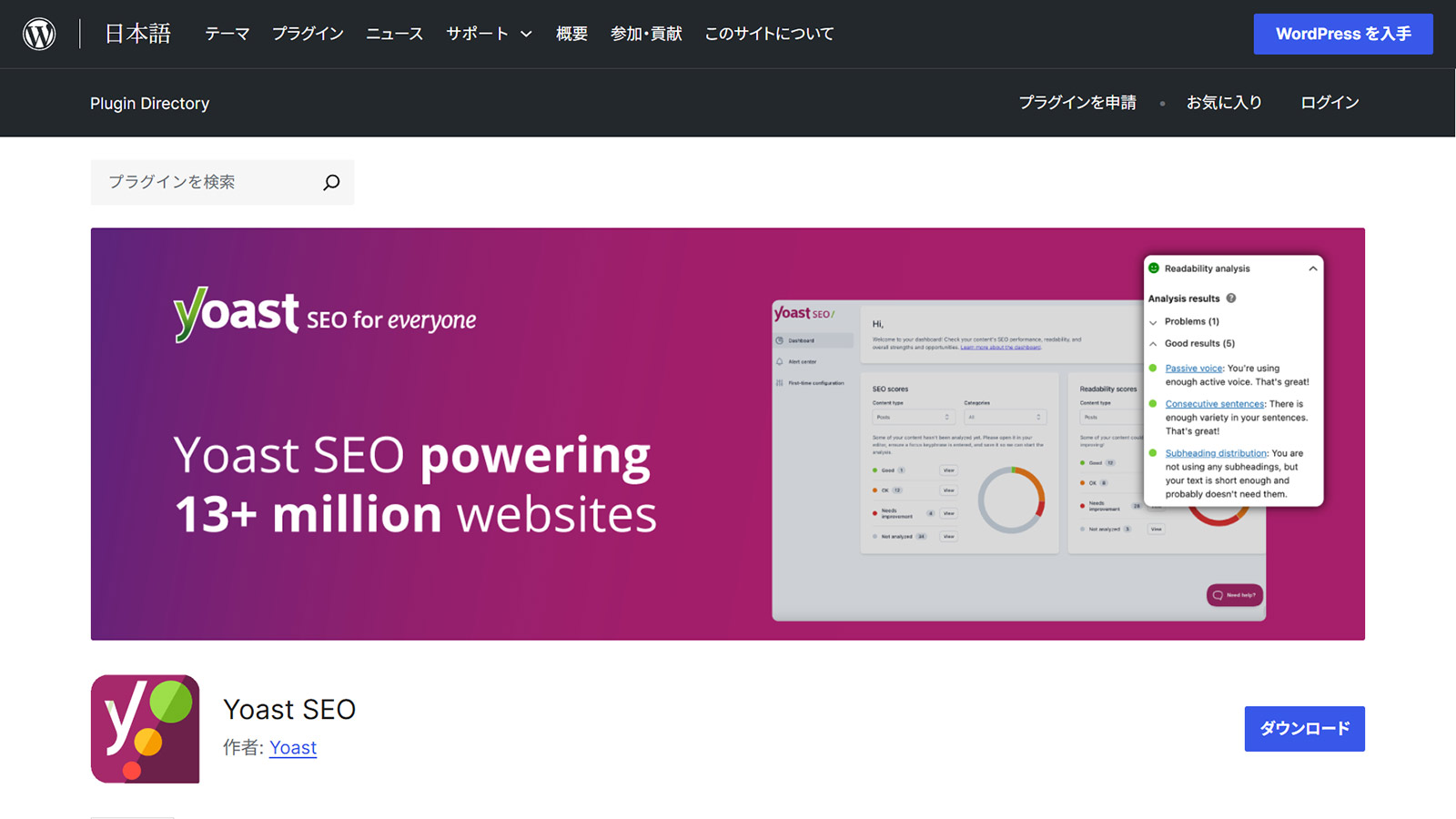Open the テーマ menu item
1456x819 pixels.
coord(227,34)
